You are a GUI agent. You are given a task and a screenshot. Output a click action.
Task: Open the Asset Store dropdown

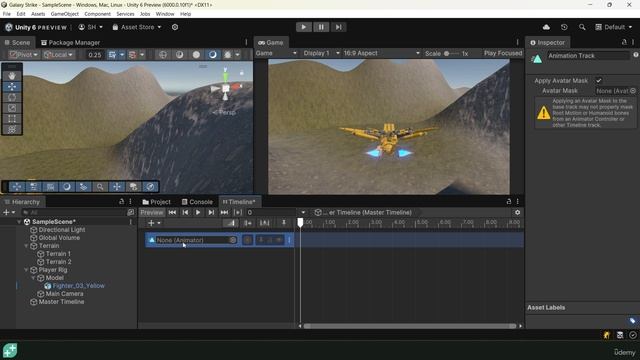pos(137,27)
